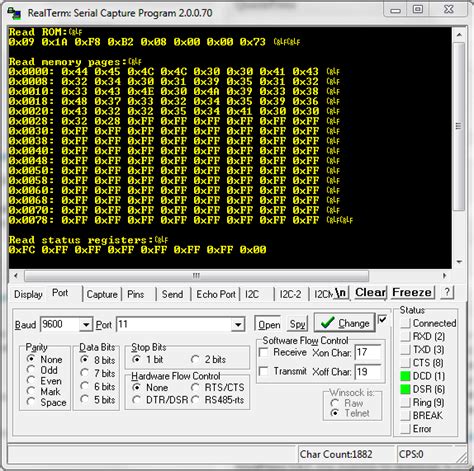Click the green checkmark Change button

point(345,323)
